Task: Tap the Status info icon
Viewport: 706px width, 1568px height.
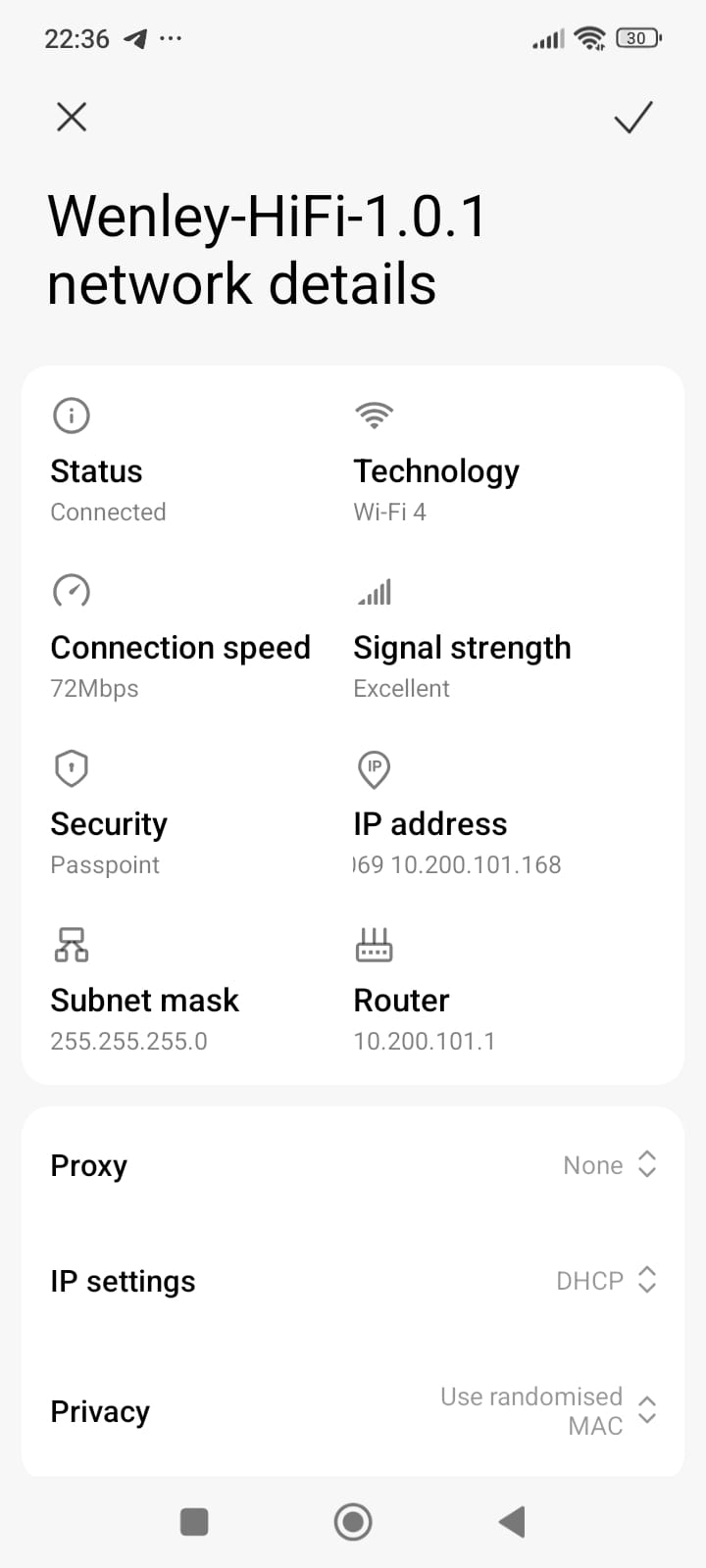Action: tap(71, 416)
